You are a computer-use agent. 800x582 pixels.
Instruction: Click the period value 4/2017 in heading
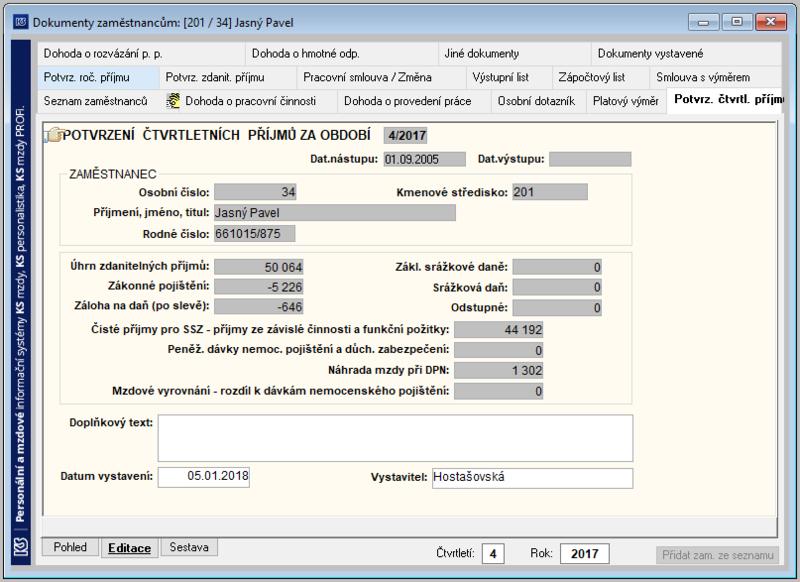click(406, 136)
